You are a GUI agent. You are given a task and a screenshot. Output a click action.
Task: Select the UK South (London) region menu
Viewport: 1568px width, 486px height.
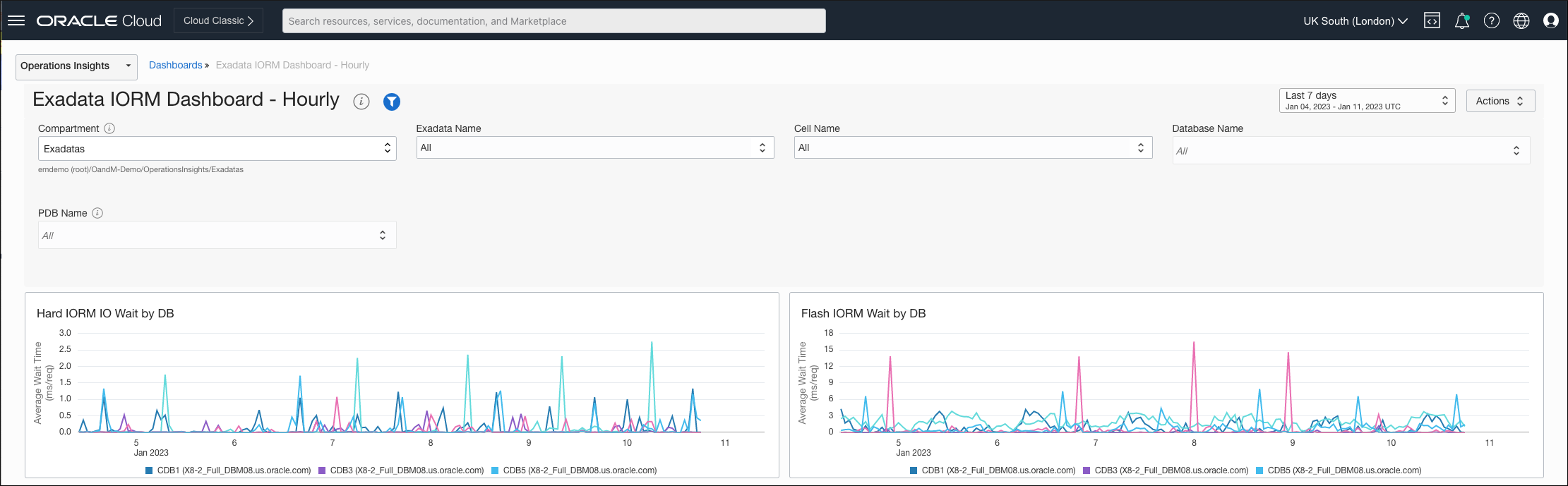(x=1355, y=21)
